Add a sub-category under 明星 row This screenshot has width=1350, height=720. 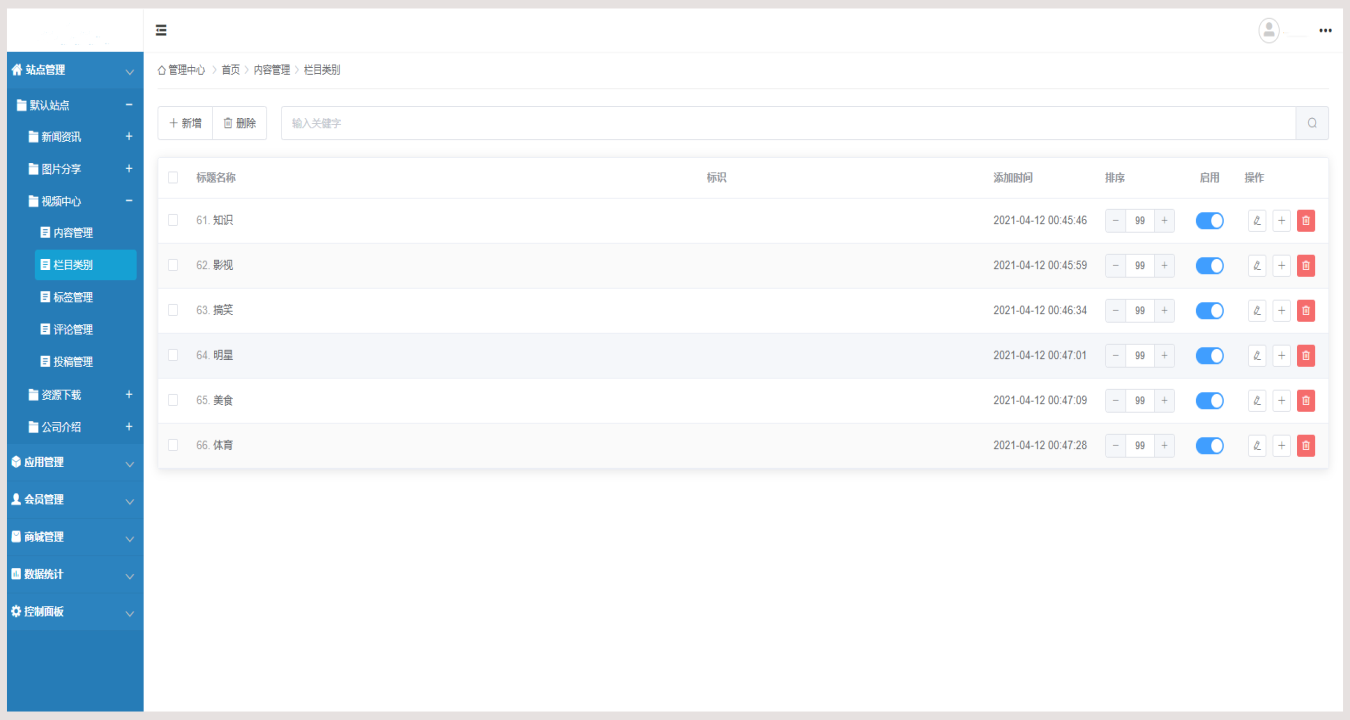click(x=1281, y=356)
